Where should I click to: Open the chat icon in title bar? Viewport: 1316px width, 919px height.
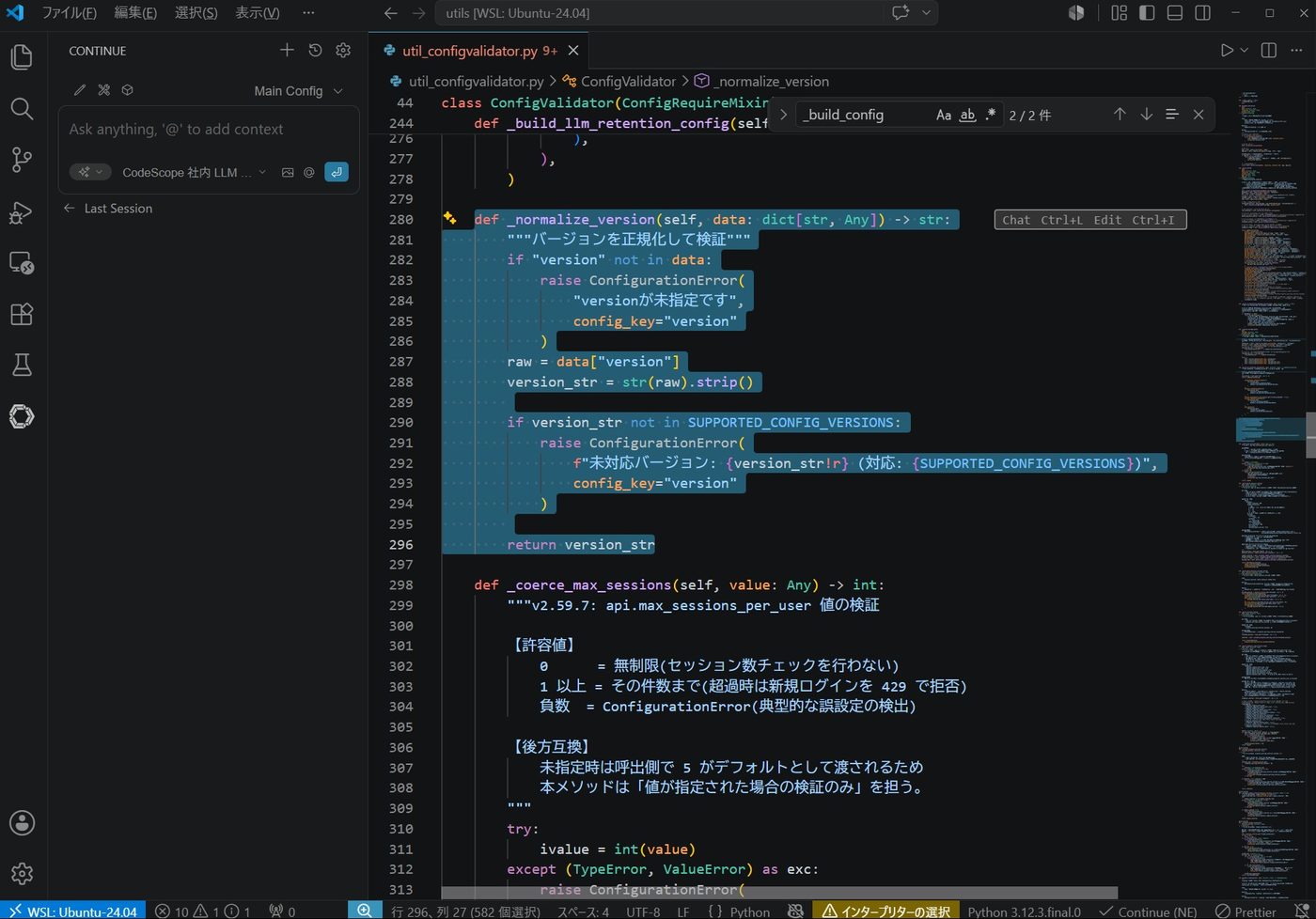click(x=901, y=13)
